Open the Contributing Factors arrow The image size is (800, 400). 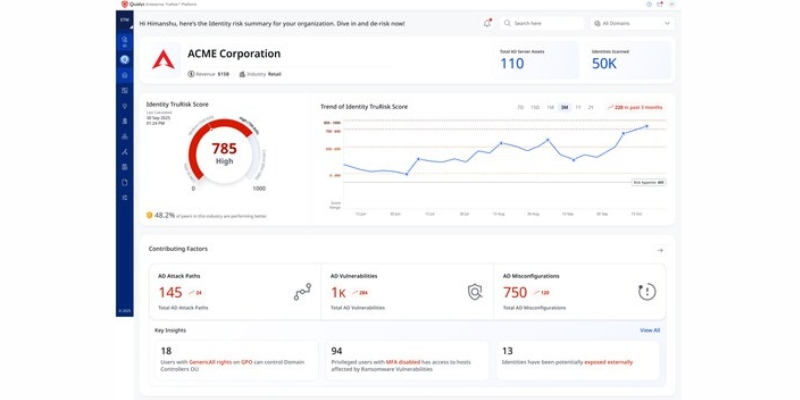coord(659,249)
